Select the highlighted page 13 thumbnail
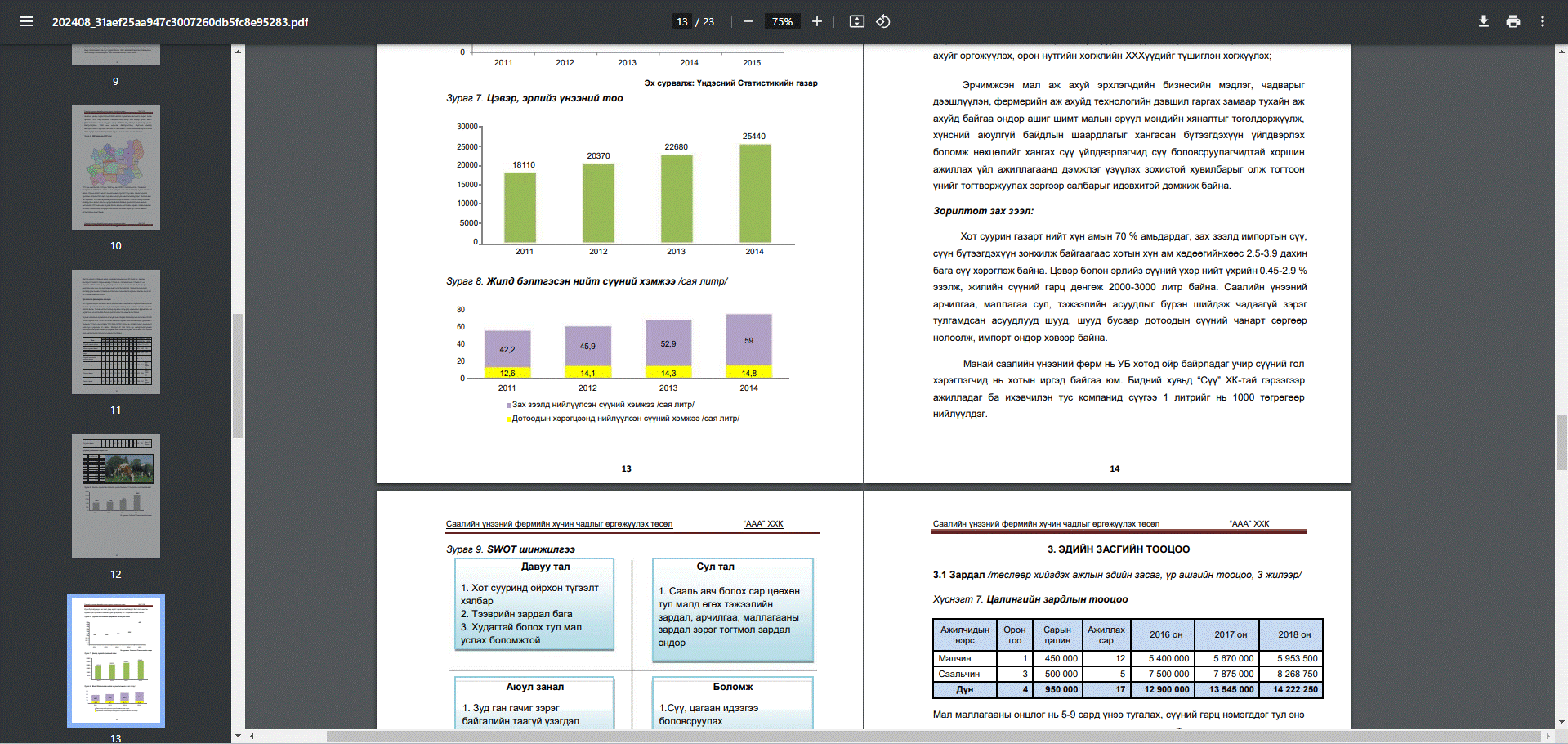This screenshot has height=744, width=1568. [116, 661]
